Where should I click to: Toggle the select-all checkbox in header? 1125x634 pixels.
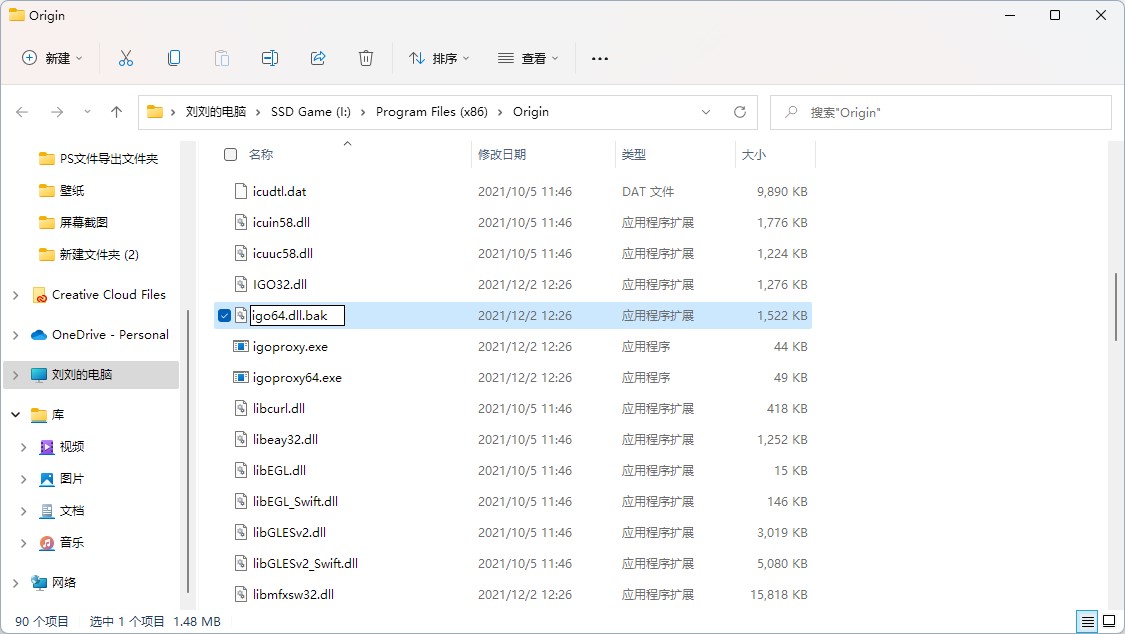pyautogui.click(x=230, y=154)
